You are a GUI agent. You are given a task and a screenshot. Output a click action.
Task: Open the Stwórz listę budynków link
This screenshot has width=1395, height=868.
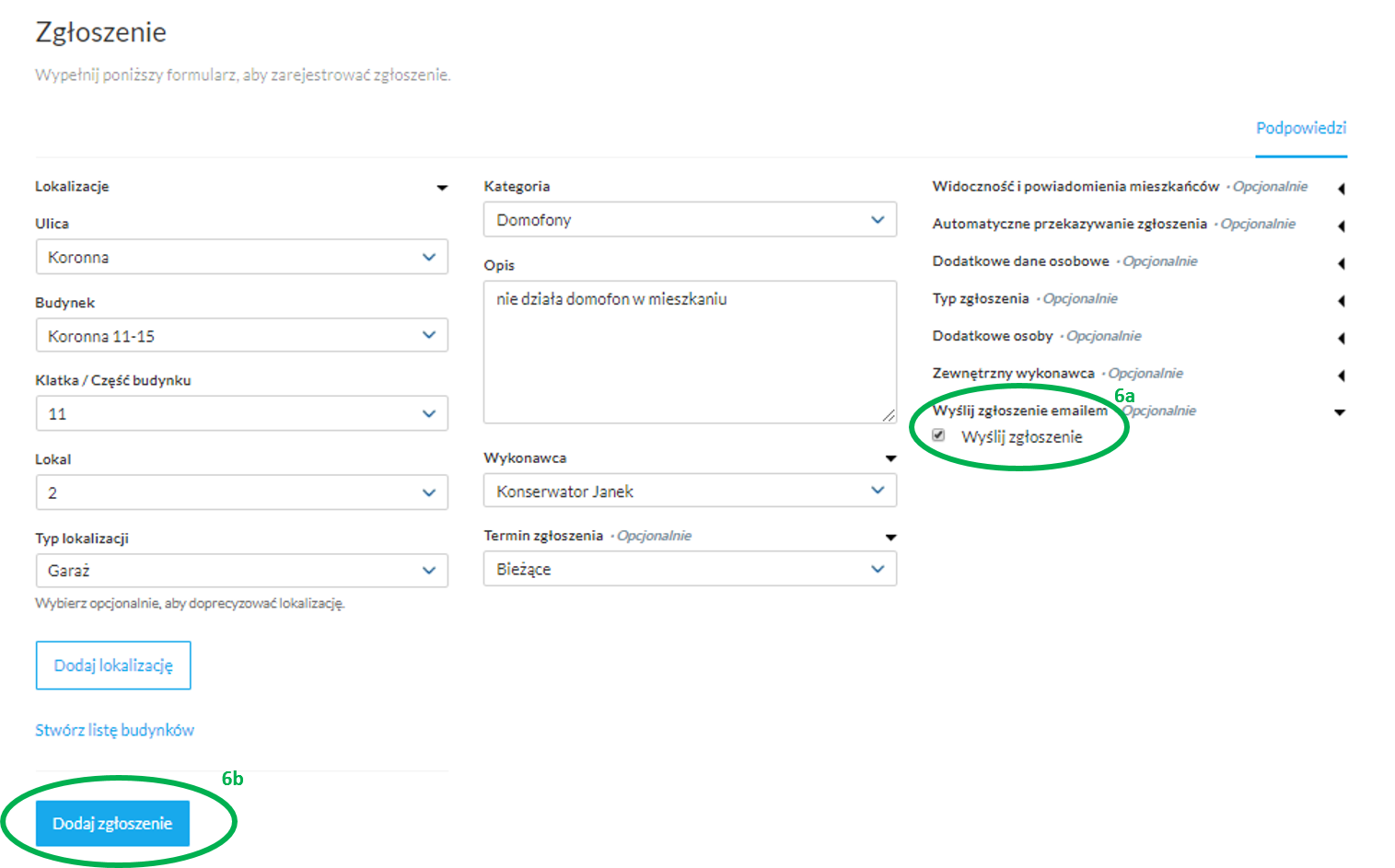[114, 730]
